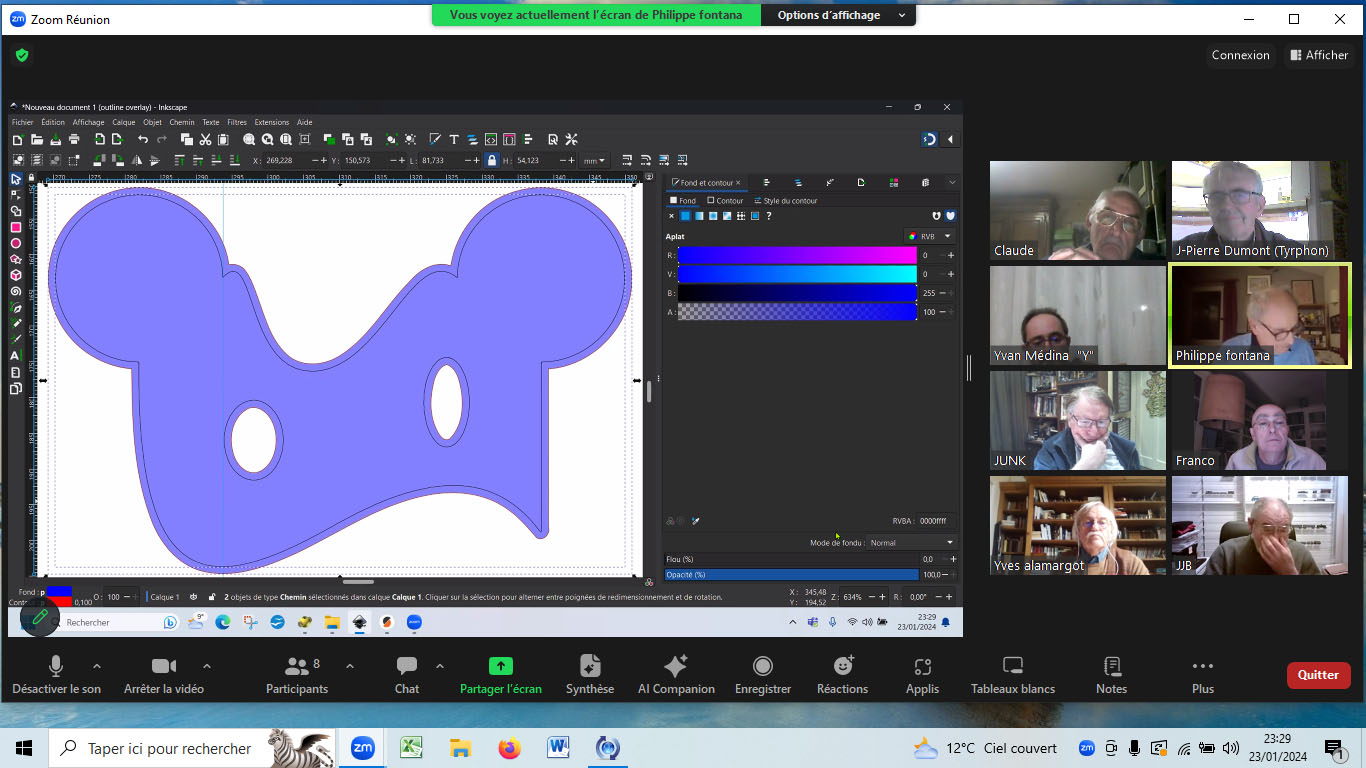Open the Extensions menu in Inkscape
The height and width of the screenshot is (768, 1366).
[272, 122]
